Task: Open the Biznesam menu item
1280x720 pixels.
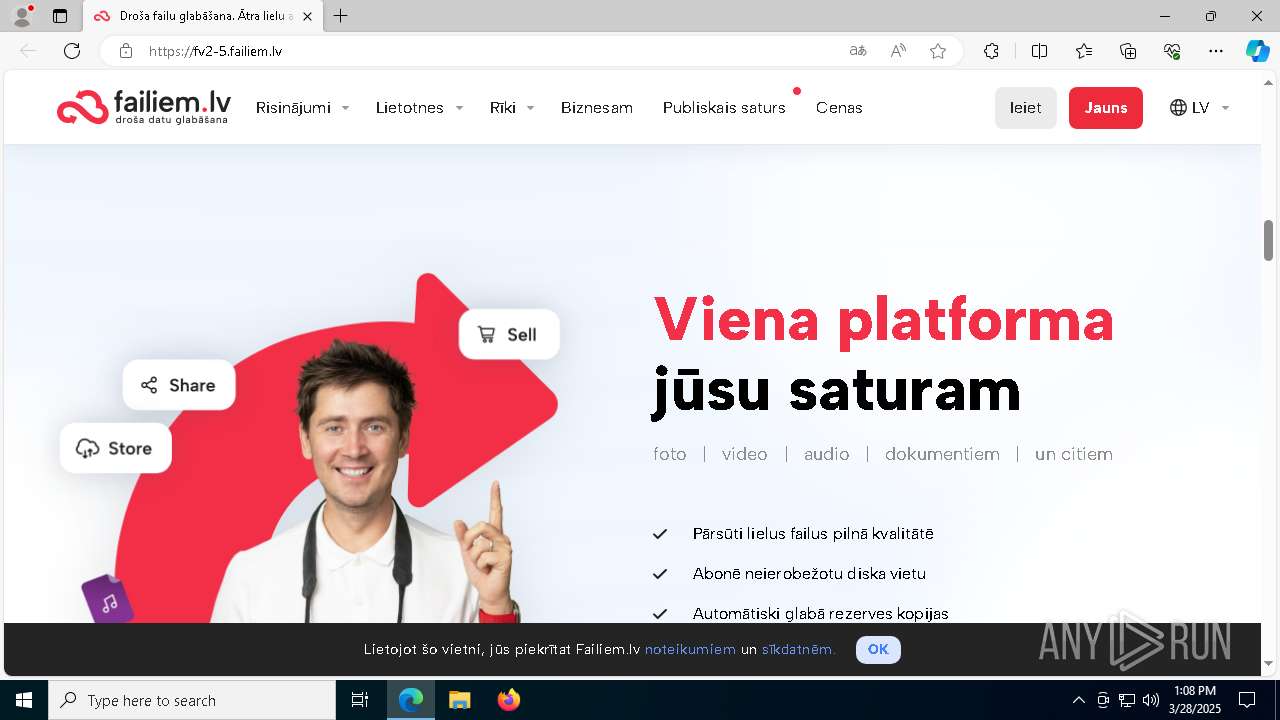Action: [x=597, y=107]
